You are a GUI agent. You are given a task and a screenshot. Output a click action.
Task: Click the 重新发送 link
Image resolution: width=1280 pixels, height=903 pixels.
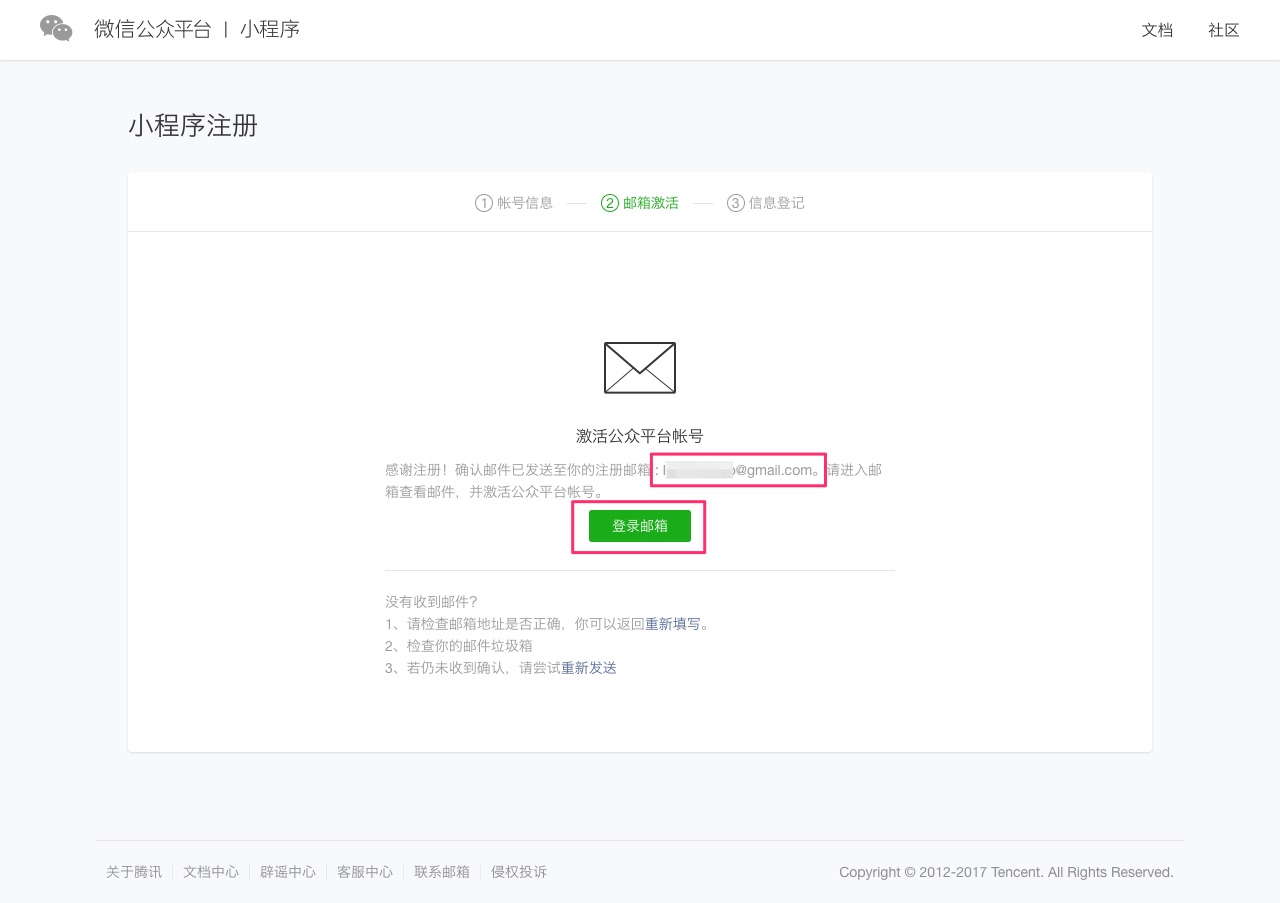tap(588, 668)
